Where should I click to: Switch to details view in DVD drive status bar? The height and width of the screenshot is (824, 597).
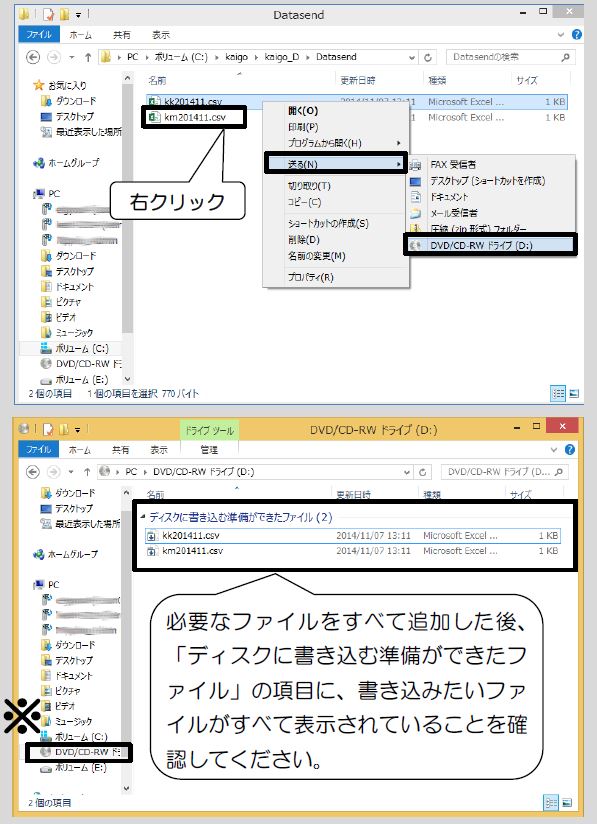pyautogui.click(x=551, y=802)
